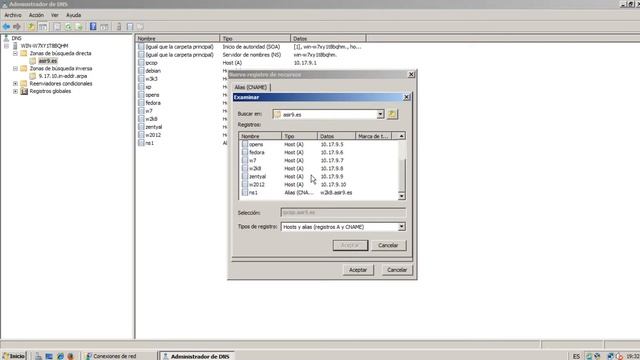Click the scroll-down arrow in the Registros list
The width and height of the screenshot is (640, 360).
[x=402, y=196]
